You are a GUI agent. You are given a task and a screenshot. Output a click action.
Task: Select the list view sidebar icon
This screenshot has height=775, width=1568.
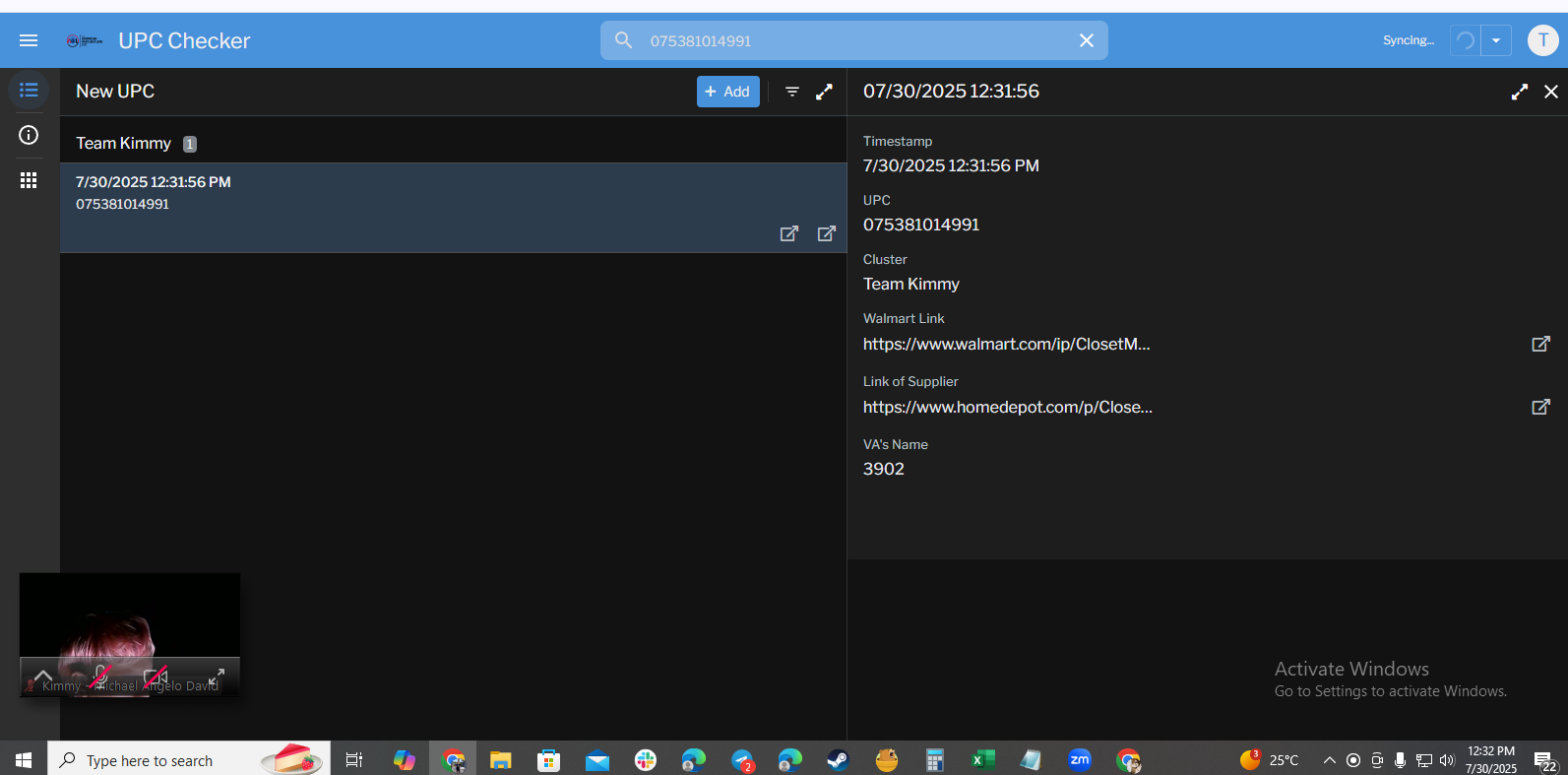pos(29,90)
